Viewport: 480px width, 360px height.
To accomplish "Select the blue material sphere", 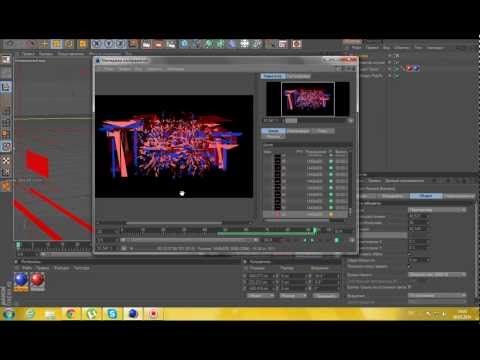I will click(x=21, y=280).
